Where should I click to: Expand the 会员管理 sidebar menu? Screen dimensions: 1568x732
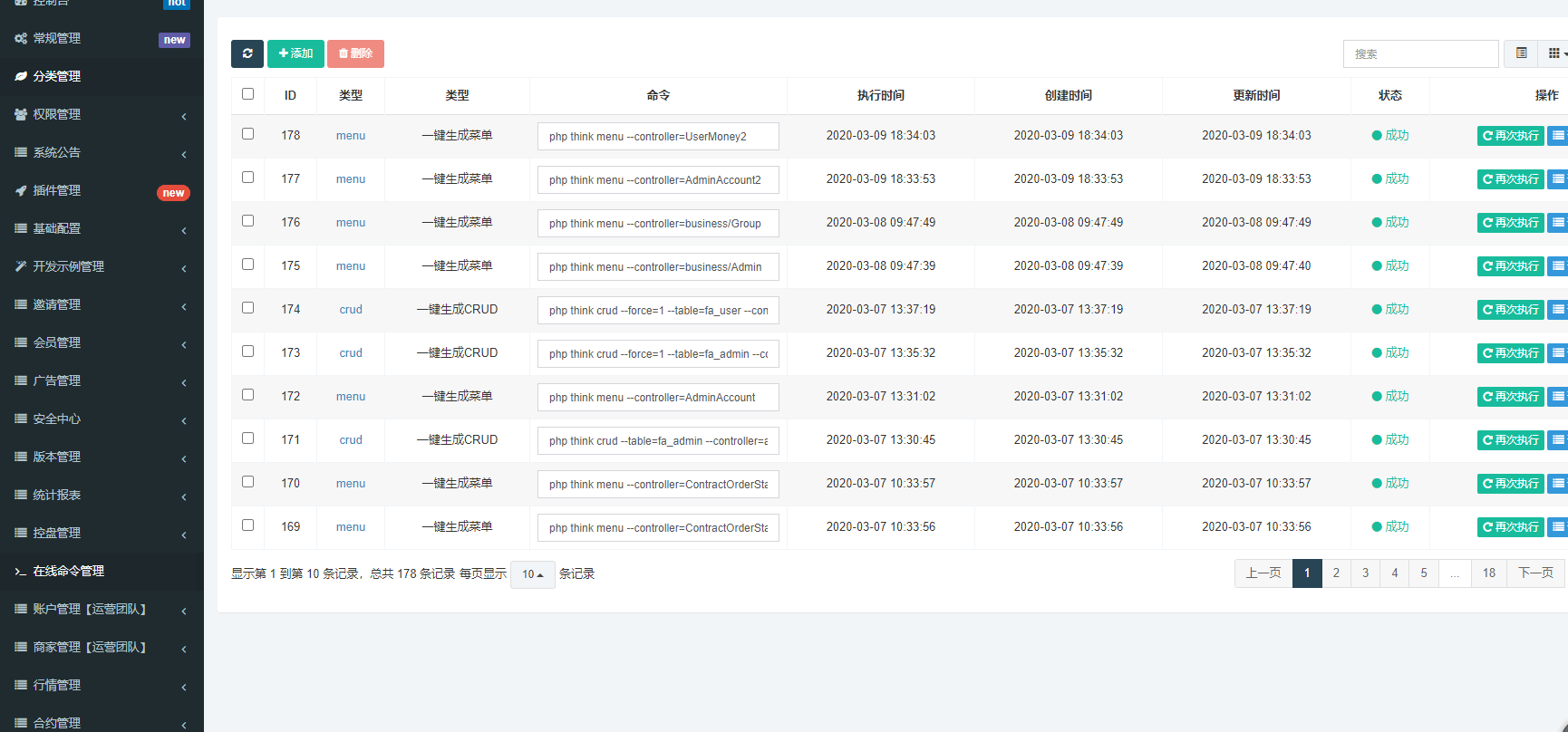[x=102, y=342]
